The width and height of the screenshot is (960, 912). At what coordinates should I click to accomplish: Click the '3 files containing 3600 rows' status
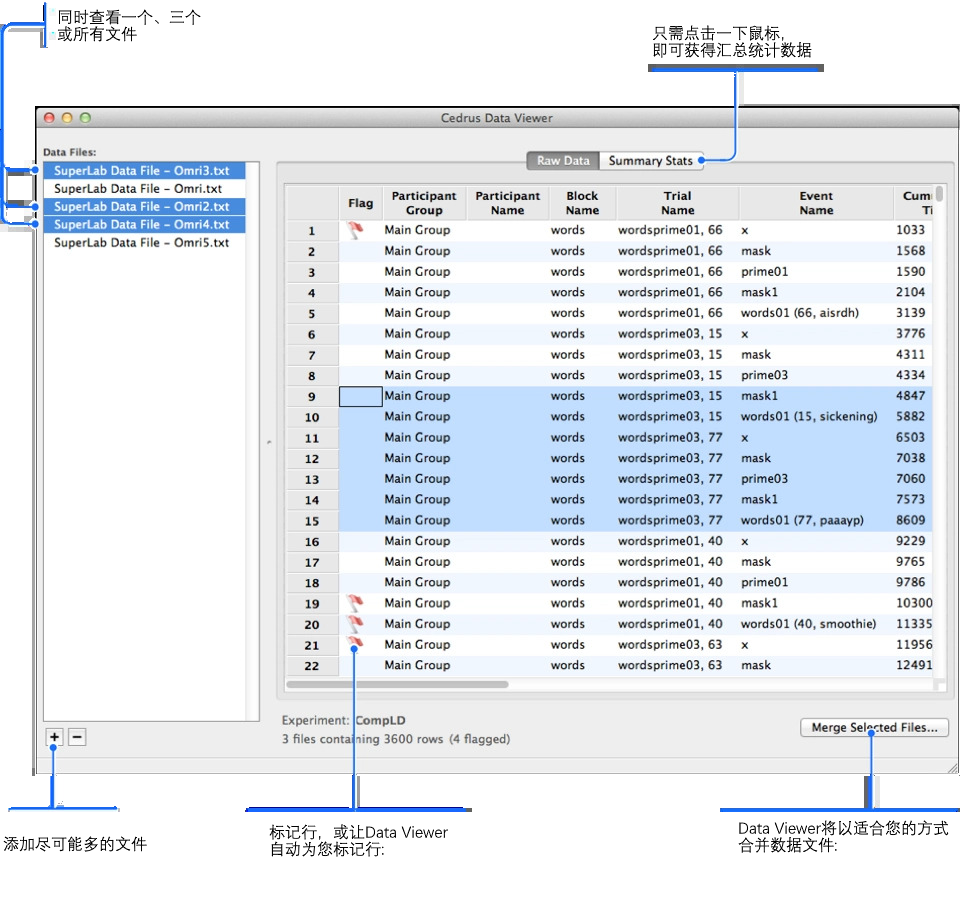coord(362,739)
